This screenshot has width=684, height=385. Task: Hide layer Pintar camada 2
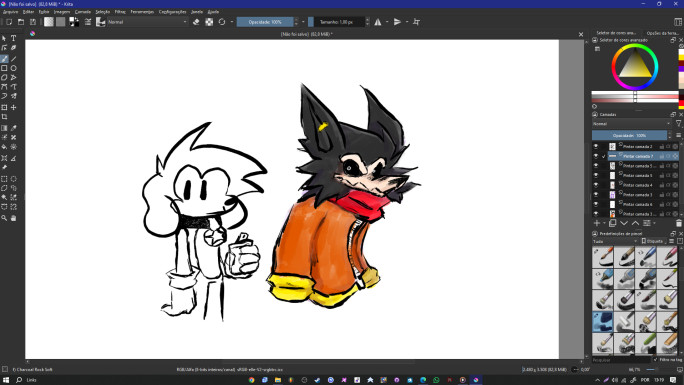click(x=596, y=147)
